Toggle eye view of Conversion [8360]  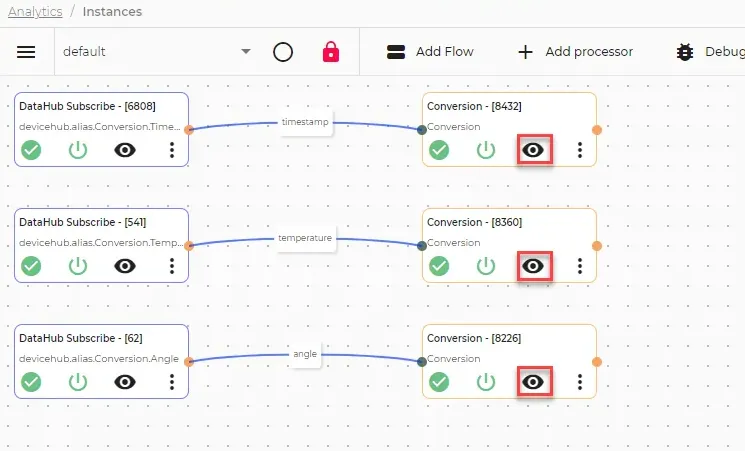533,266
